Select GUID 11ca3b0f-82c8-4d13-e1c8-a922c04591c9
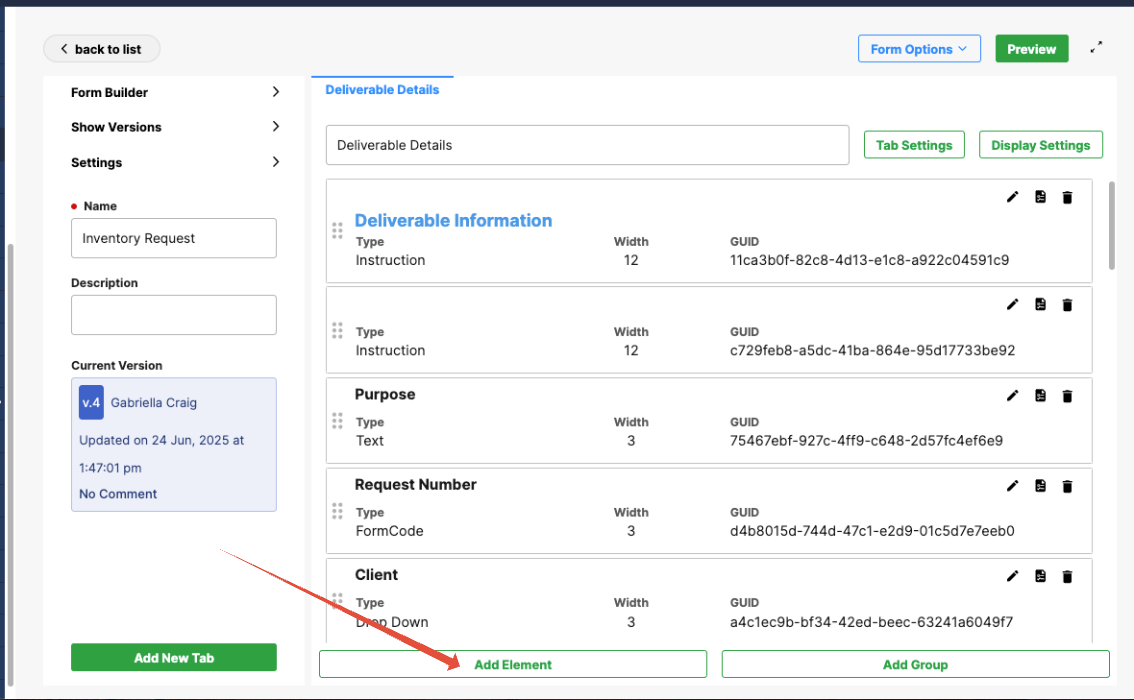 pos(869,260)
